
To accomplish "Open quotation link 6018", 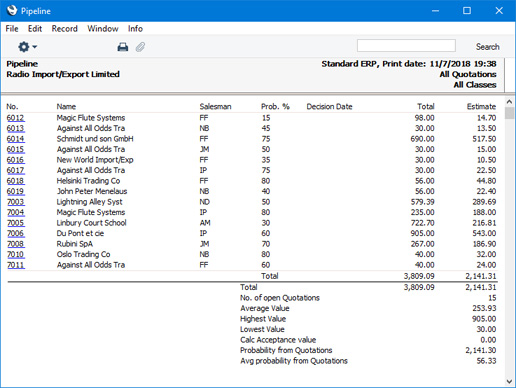I will [x=15, y=181].
